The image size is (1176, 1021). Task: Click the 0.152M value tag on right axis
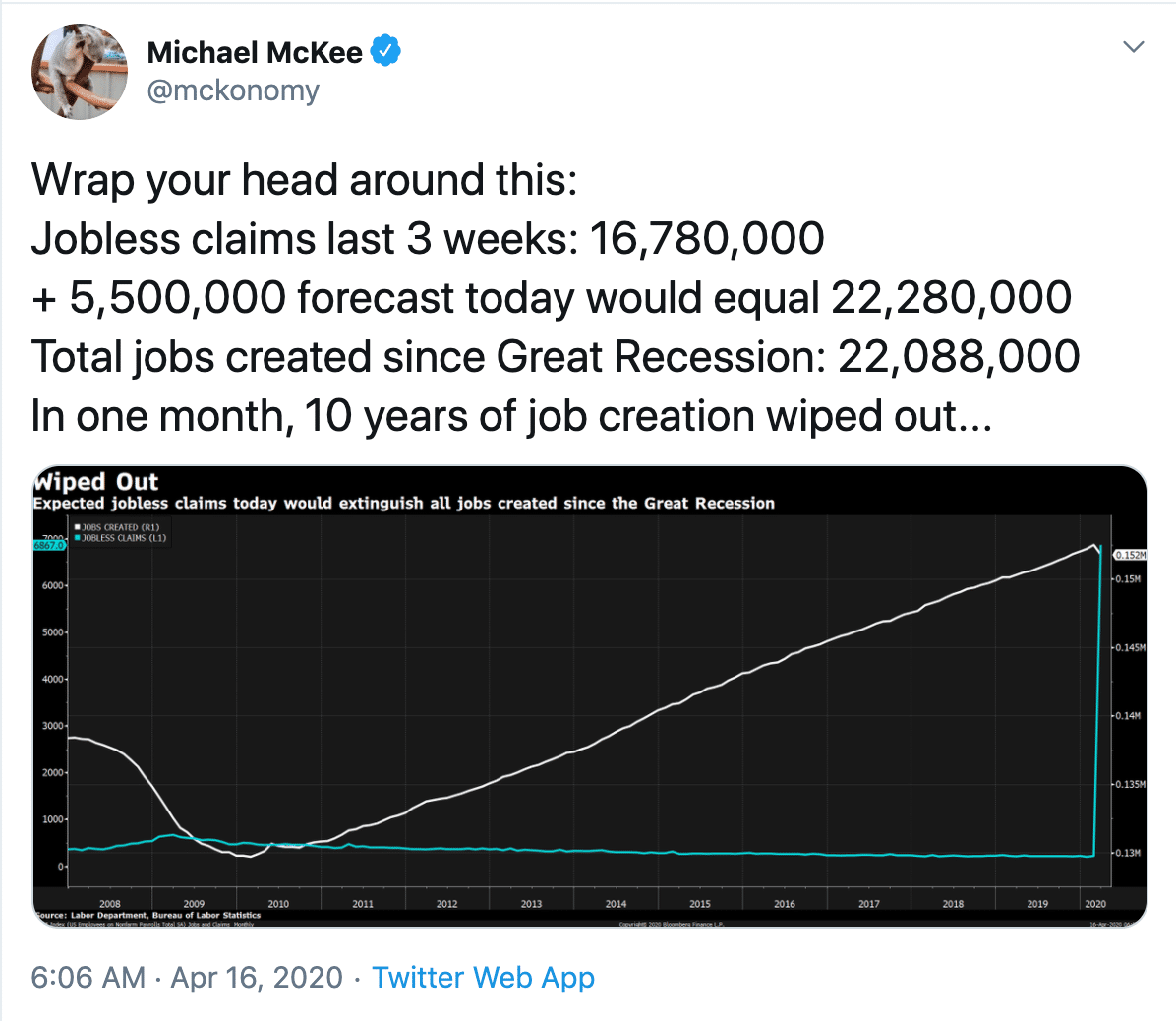coord(1130,555)
